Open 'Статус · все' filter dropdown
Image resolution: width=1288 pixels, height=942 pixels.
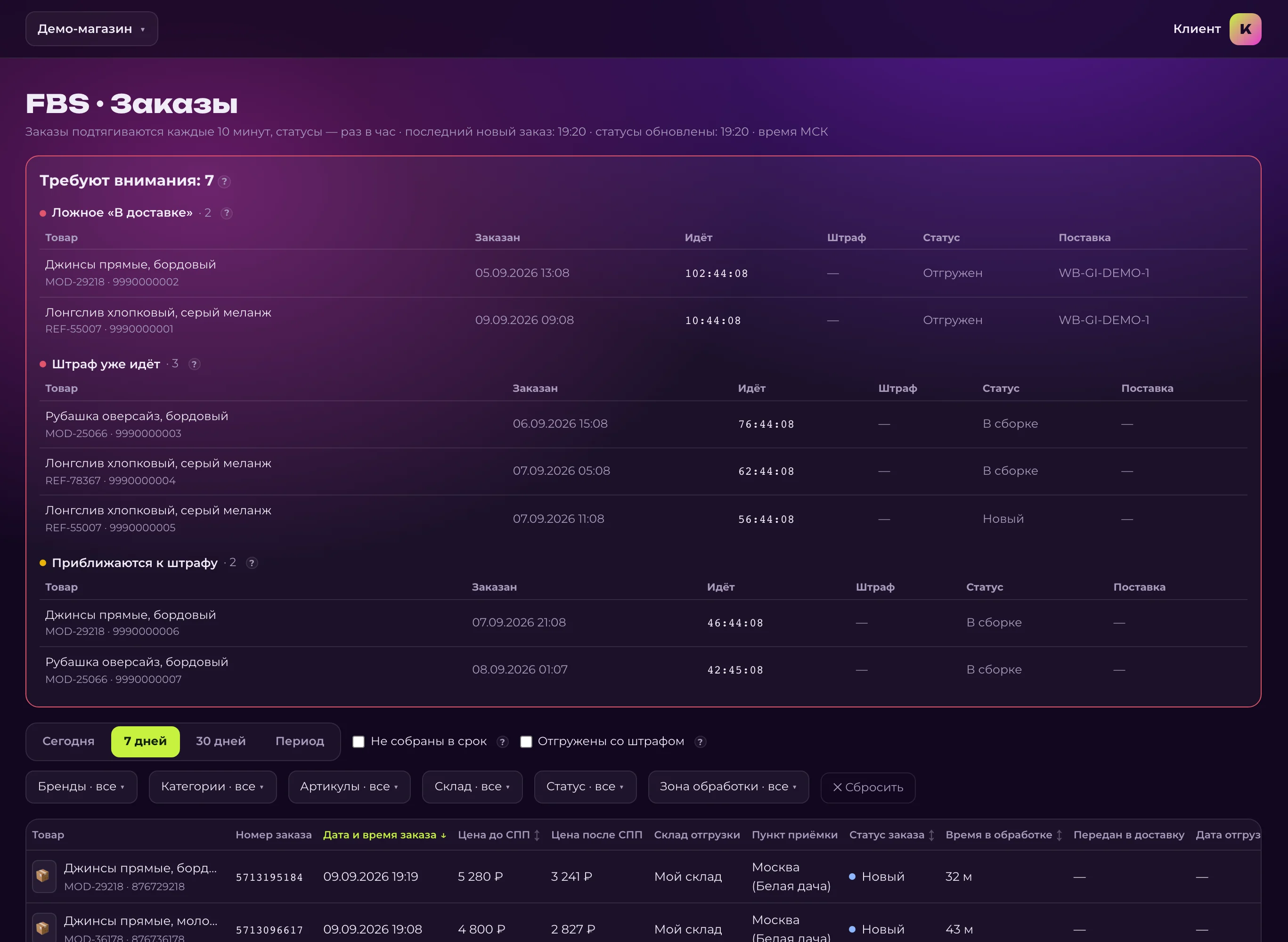[585, 787]
